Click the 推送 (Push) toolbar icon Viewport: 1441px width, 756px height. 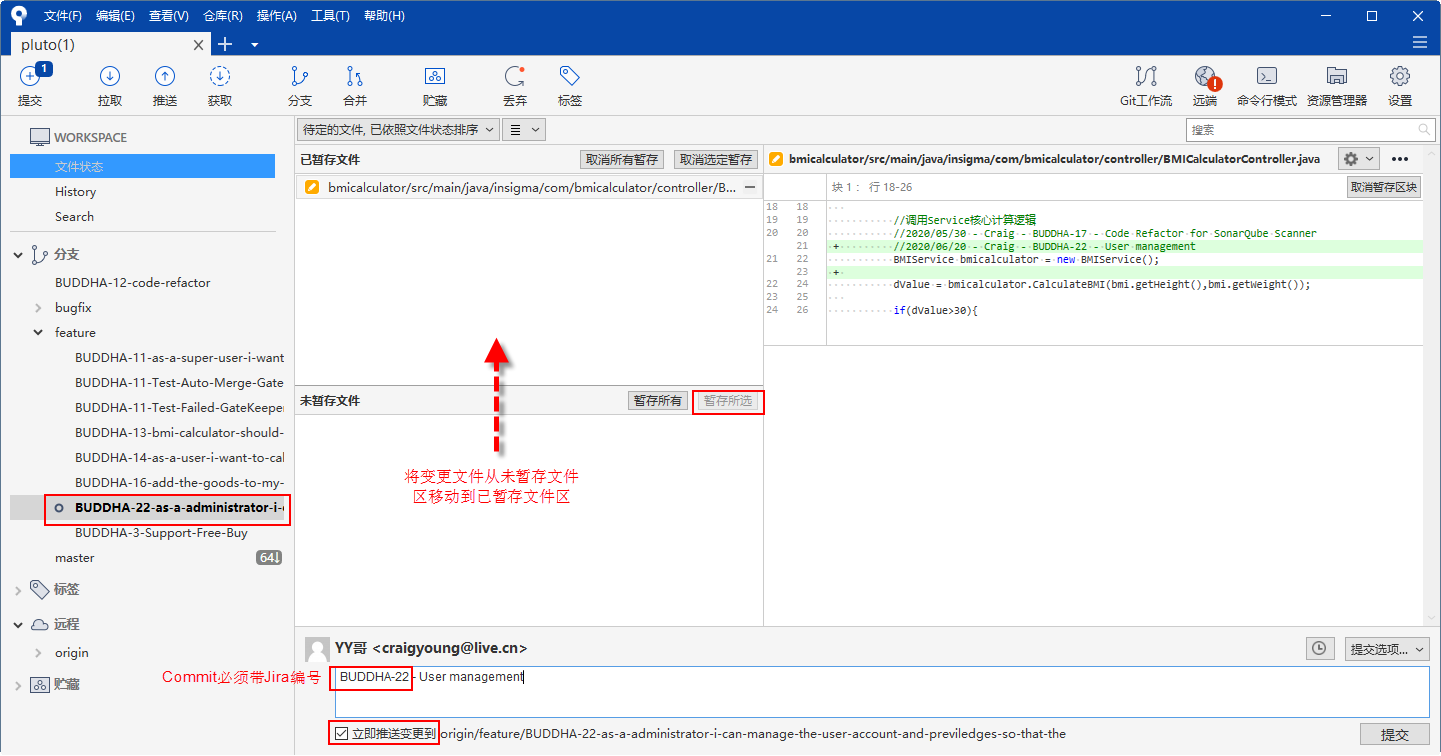tap(165, 78)
